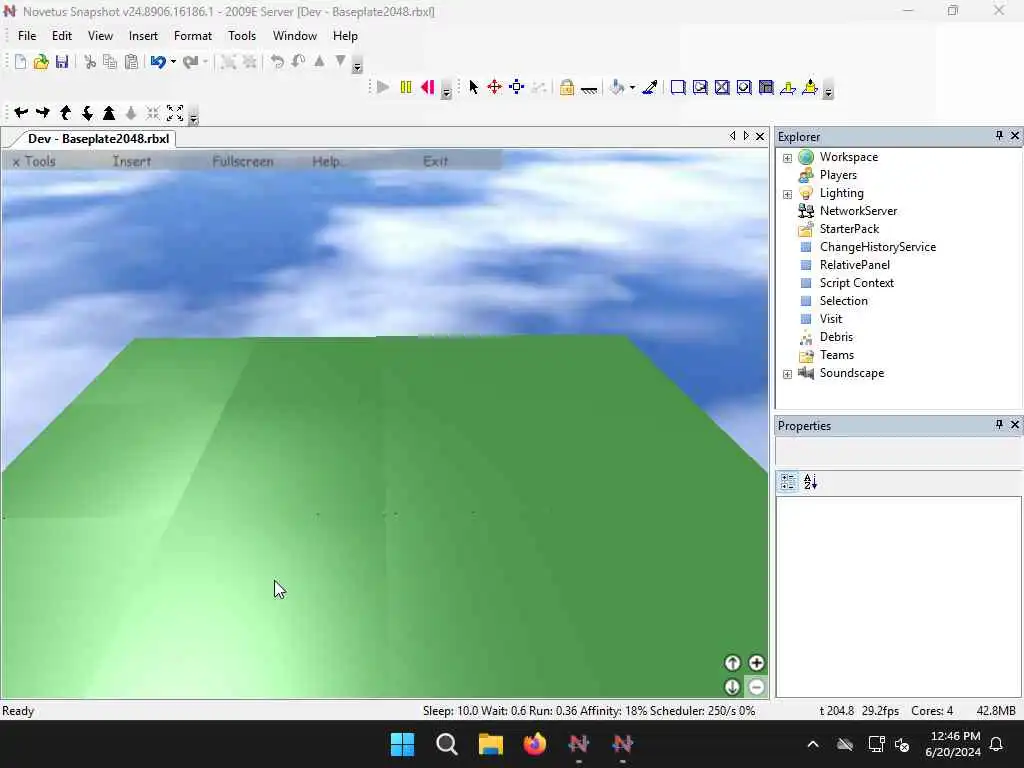Select the Hinge tool icon
Viewport: 1024px width, 768px height.
click(x=788, y=88)
